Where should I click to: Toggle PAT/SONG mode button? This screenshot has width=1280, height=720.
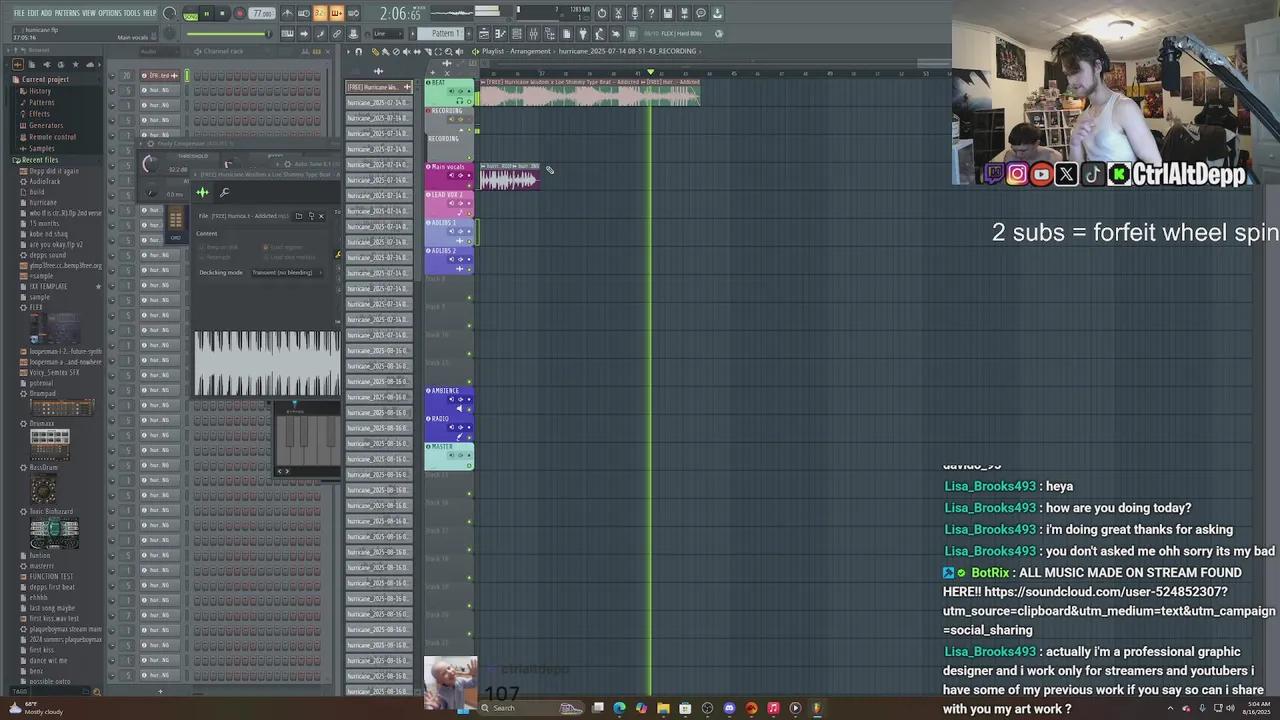coord(191,14)
